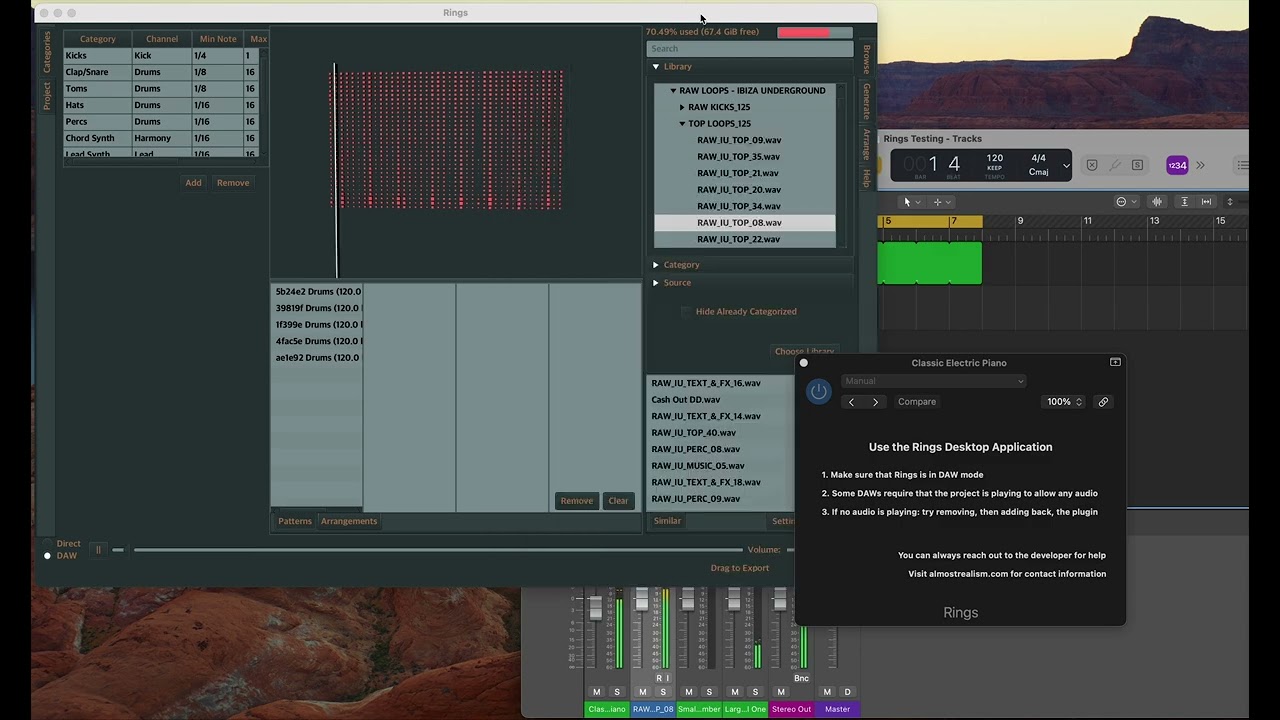Click the Compare button in plugin window

tap(917, 402)
